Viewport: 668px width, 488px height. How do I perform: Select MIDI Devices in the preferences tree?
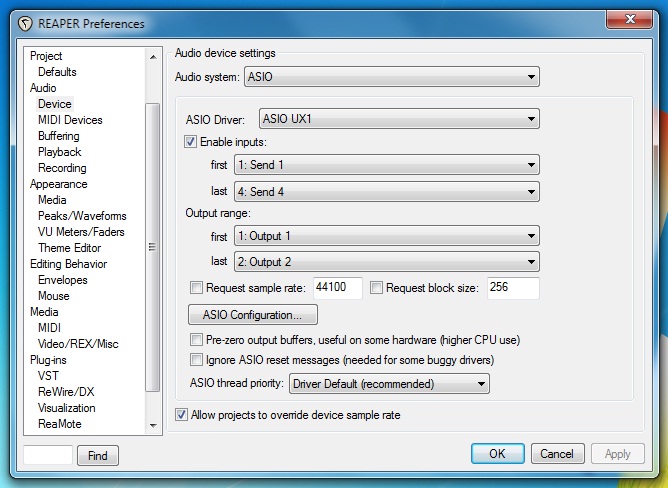pos(70,120)
